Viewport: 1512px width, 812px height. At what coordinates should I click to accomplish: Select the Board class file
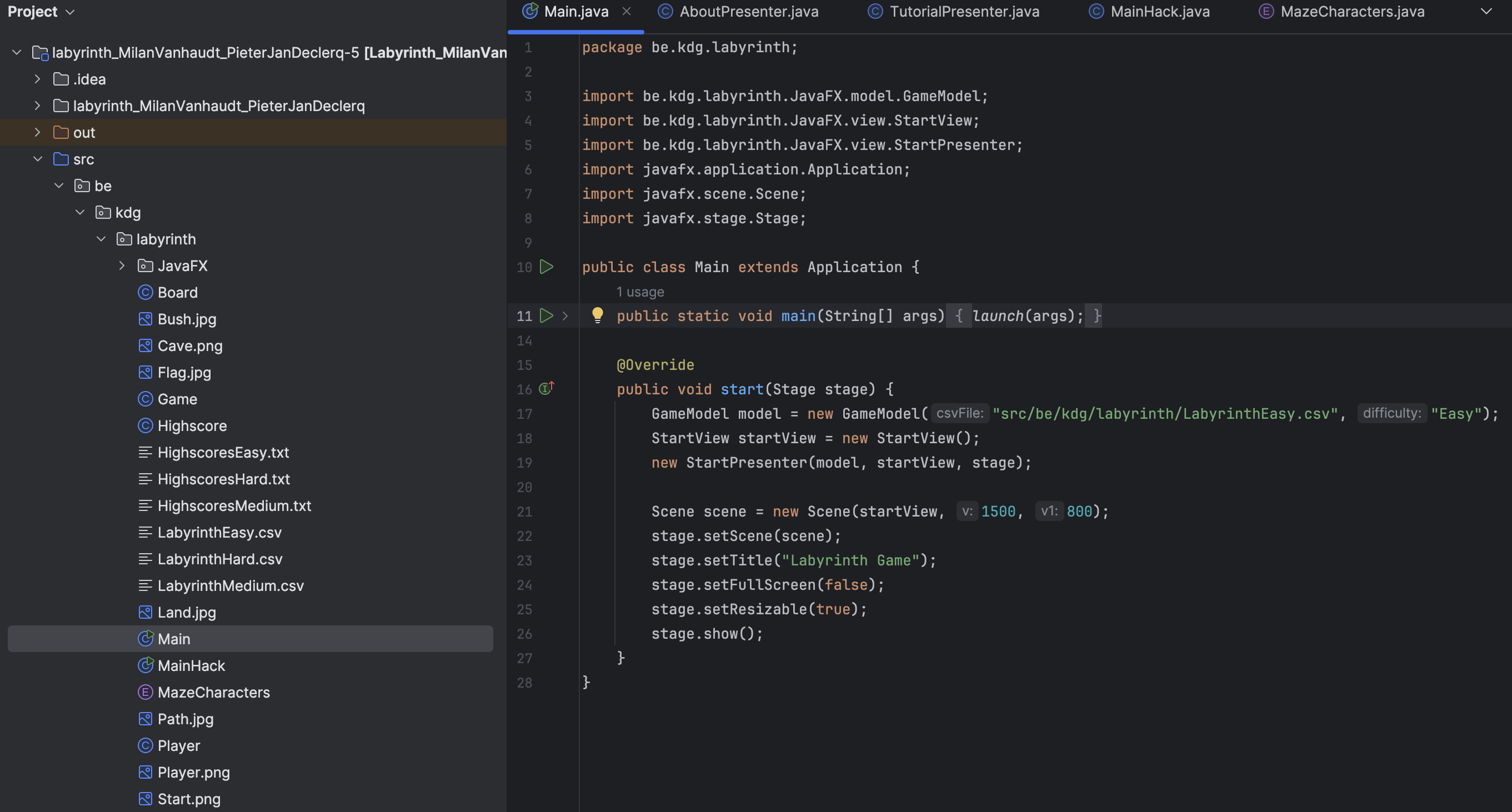click(177, 292)
